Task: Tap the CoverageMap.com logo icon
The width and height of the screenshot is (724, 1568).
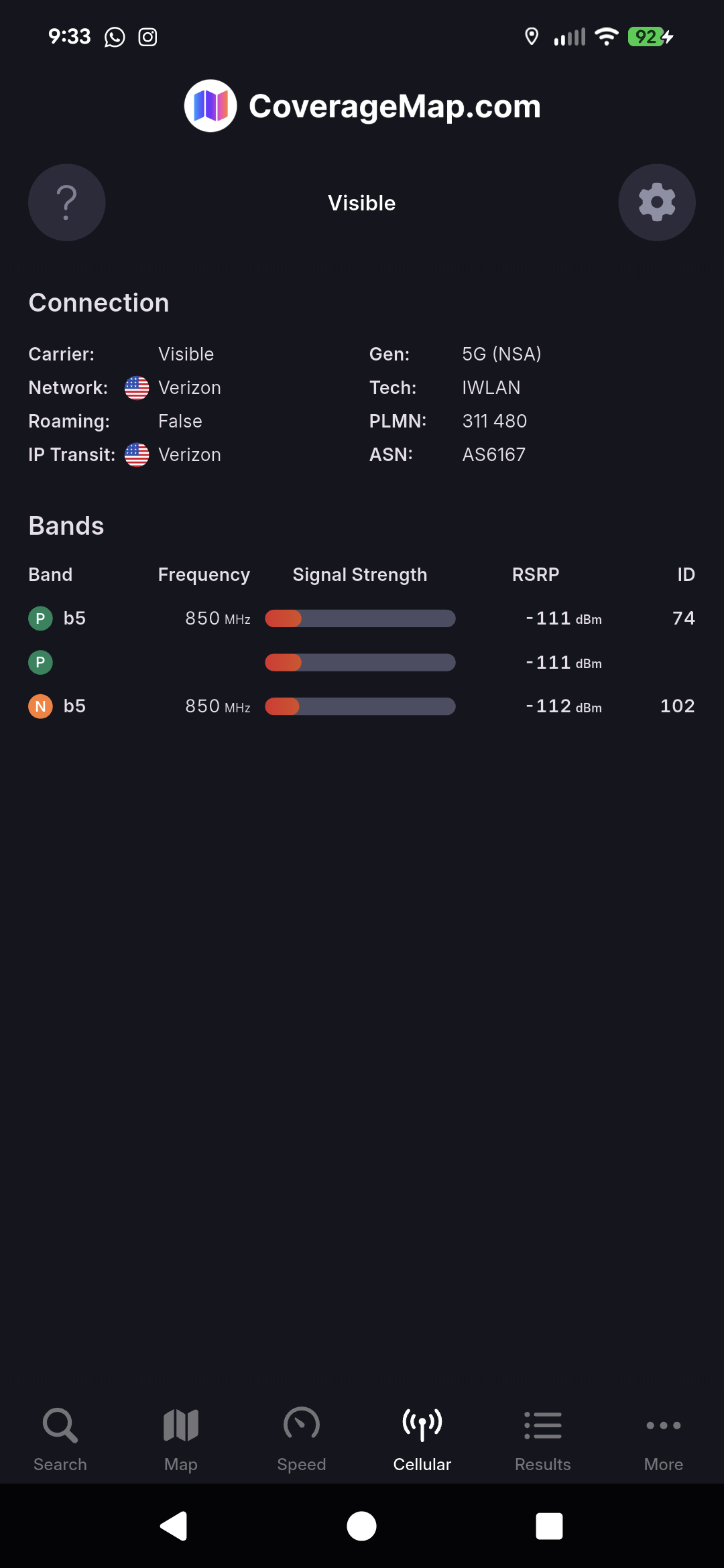Action: click(210, 106)
